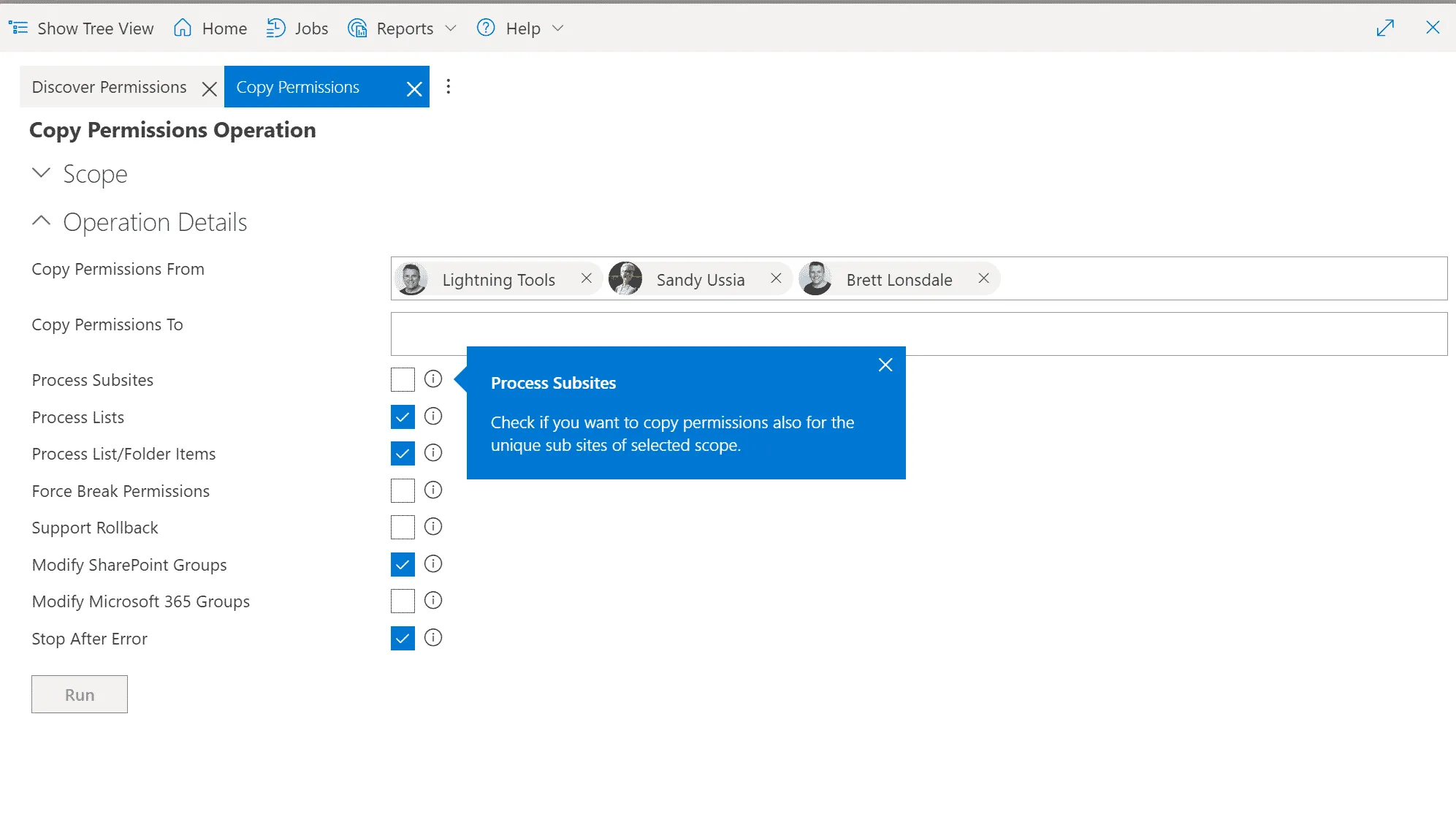This screenshot has height=836, width=1456.
Task: Expand the Scope section
Action: (41, 173)
